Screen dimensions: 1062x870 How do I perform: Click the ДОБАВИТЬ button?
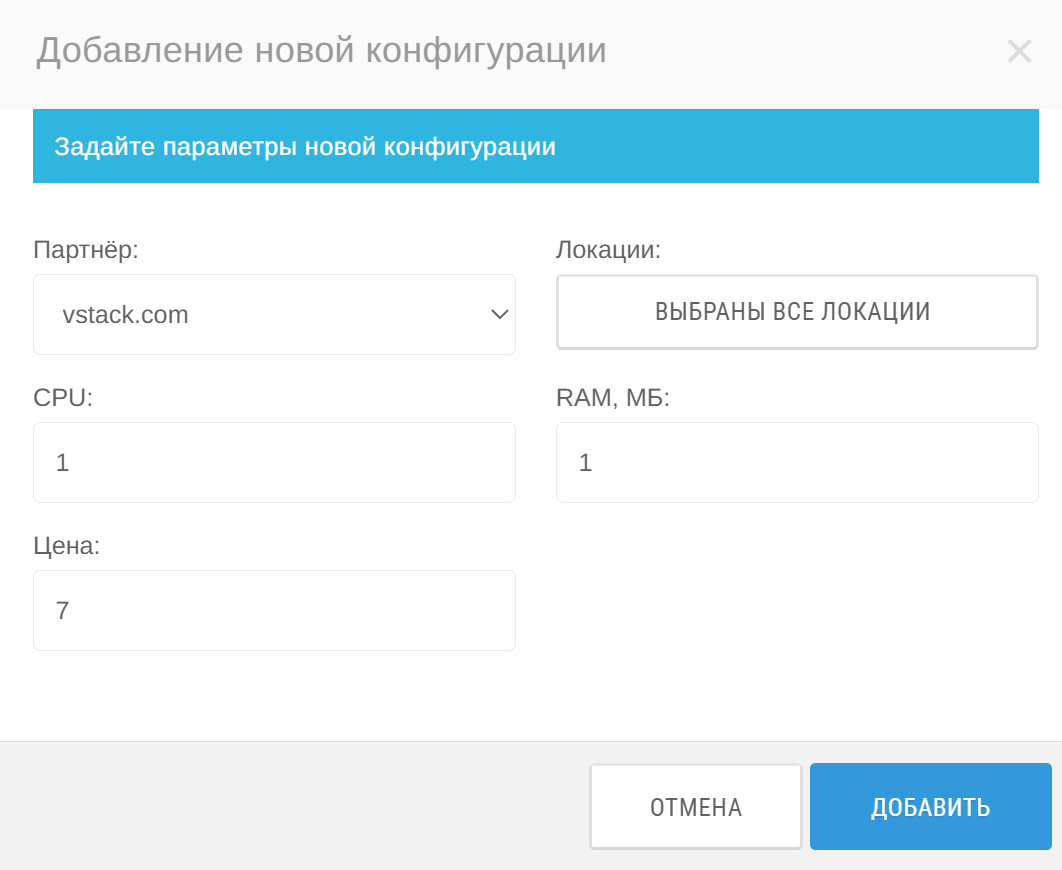tap(931, 806)
